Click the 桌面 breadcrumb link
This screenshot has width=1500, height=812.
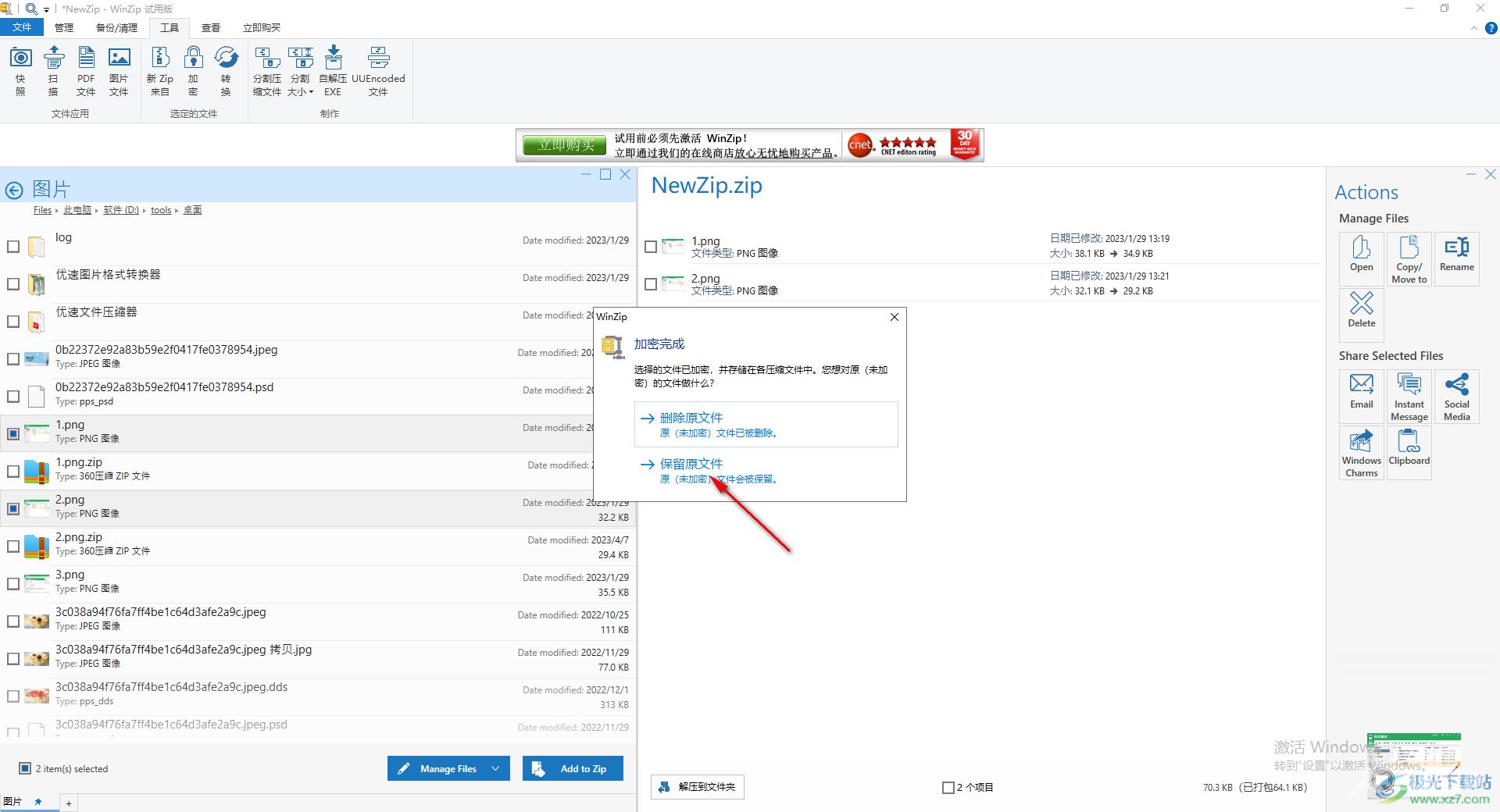(192, 210)
